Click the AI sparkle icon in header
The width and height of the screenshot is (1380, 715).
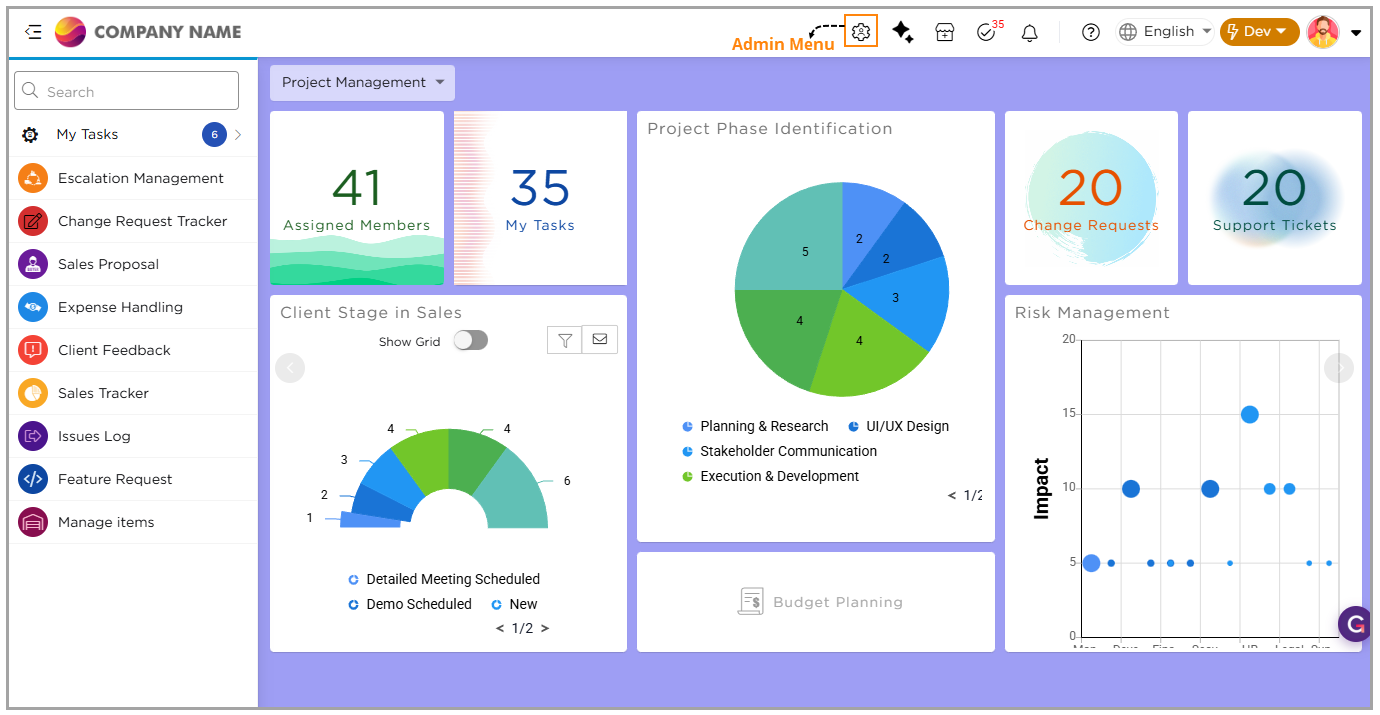pyautogui.click(x=903, y=32)
